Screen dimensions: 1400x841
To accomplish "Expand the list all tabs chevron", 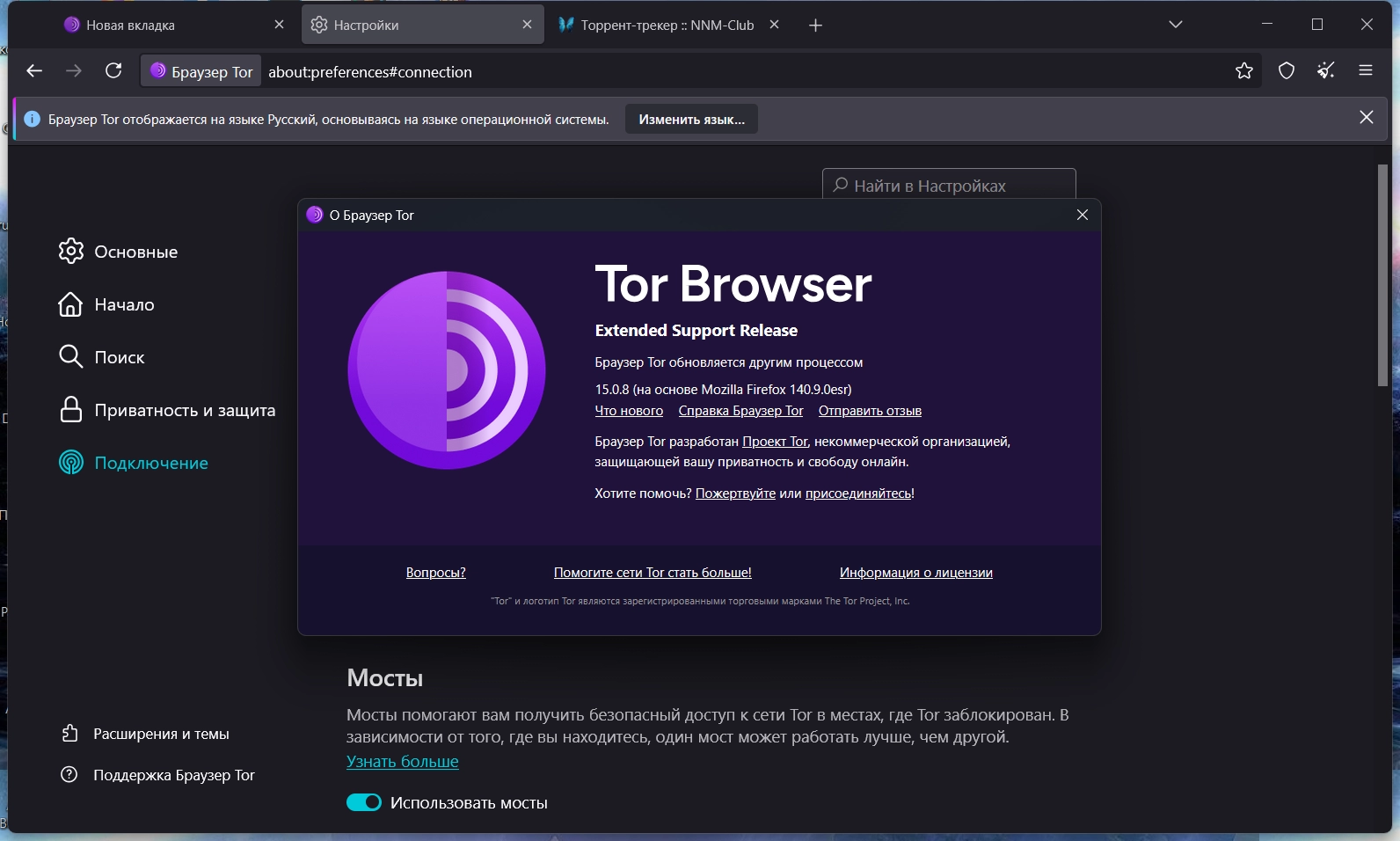I will tap(1176, 25).
